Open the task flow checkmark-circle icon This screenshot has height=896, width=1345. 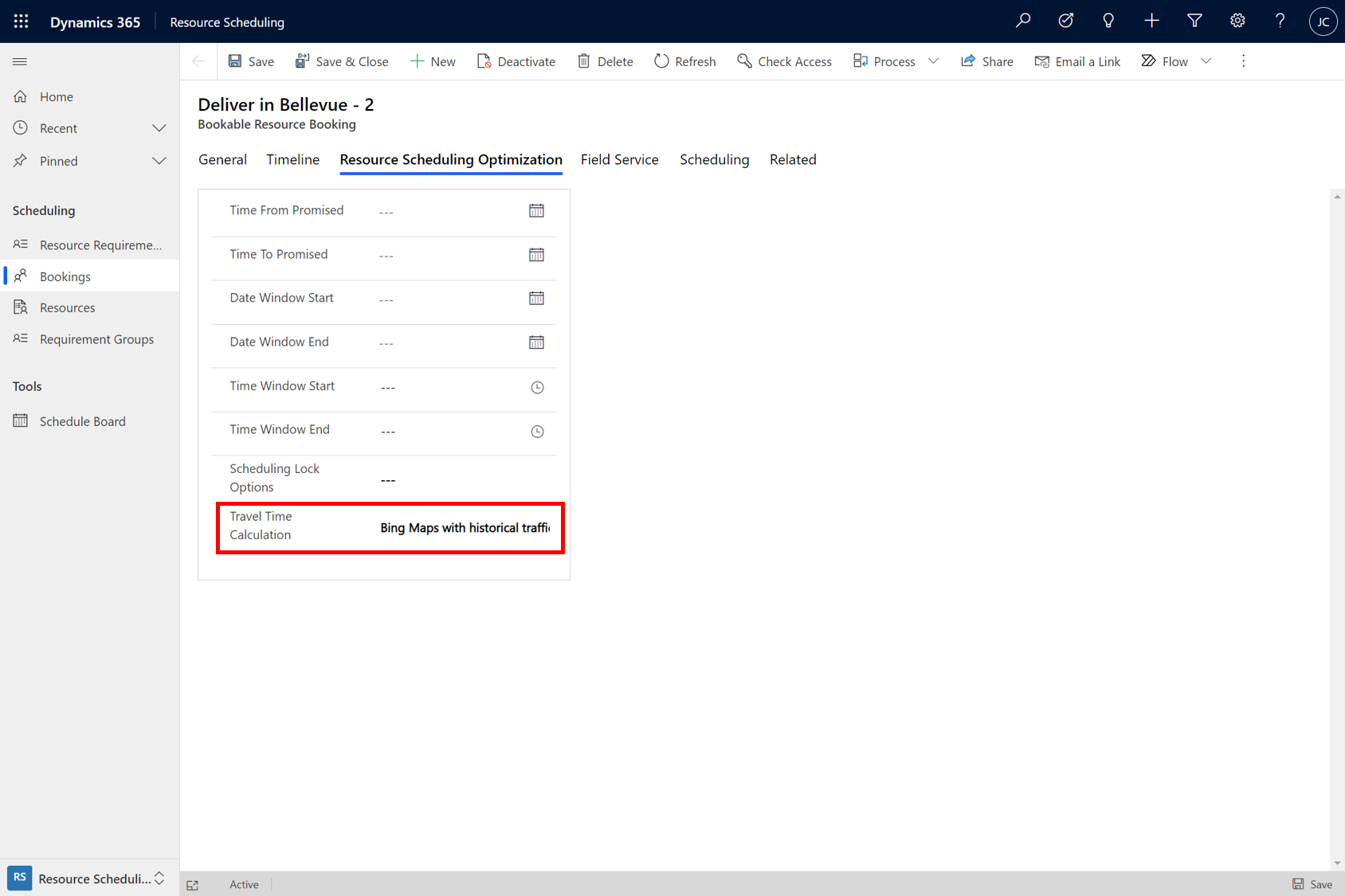(x=1065, y=22)
